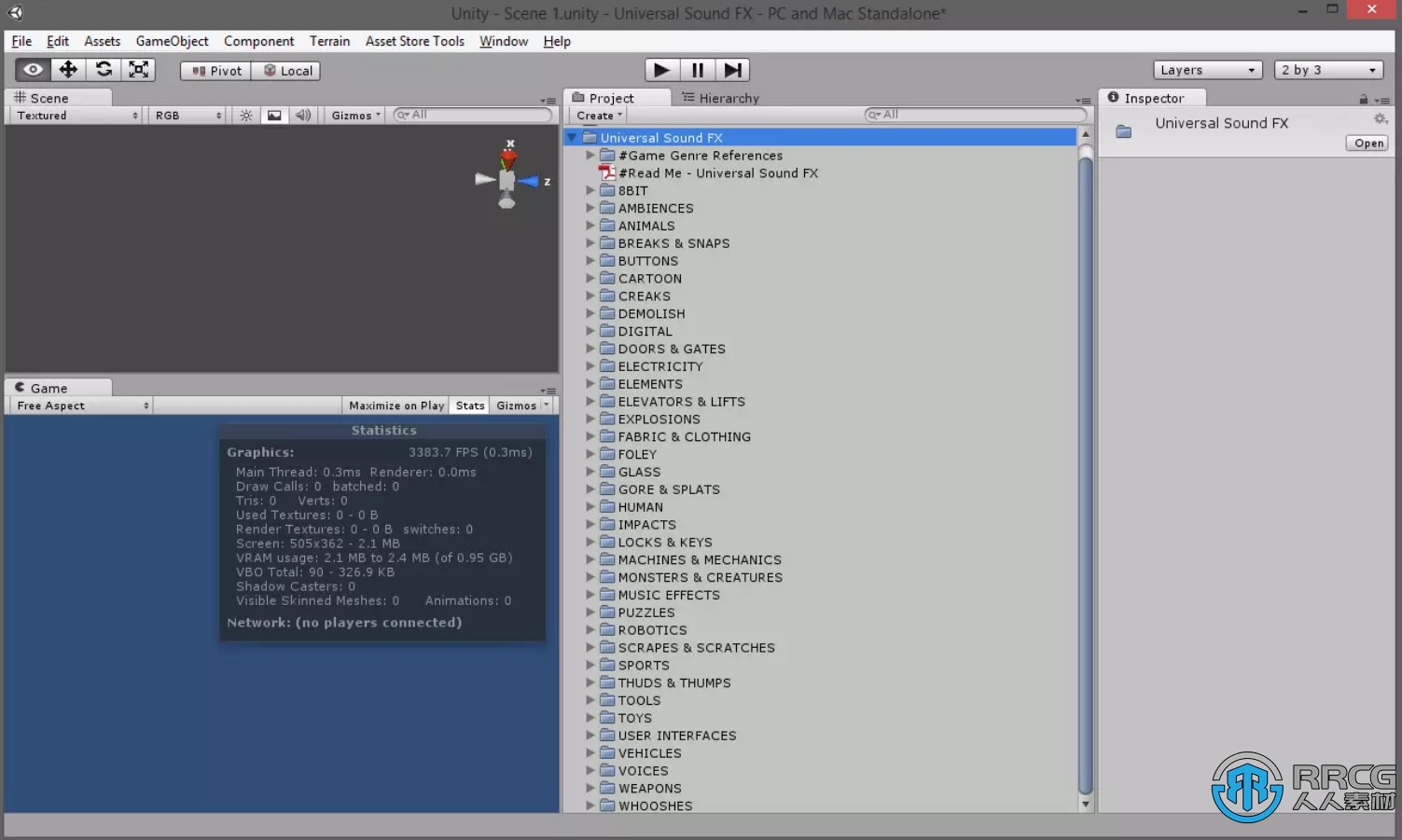Expand the AMBIENCES folder
Image resolution: width=1402 pixels, height=840 pixels.
(590, 208)
